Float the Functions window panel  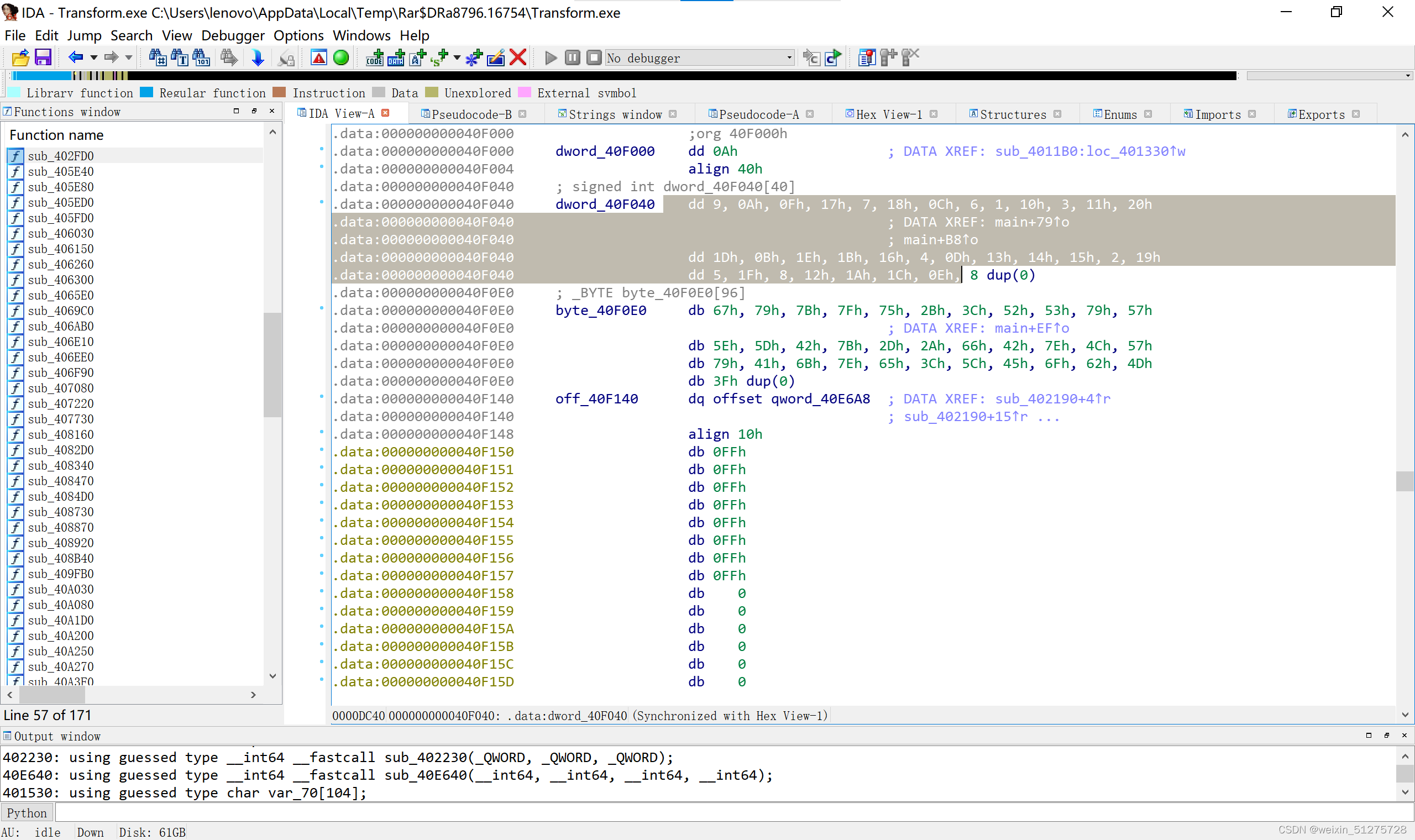(254, 111)
